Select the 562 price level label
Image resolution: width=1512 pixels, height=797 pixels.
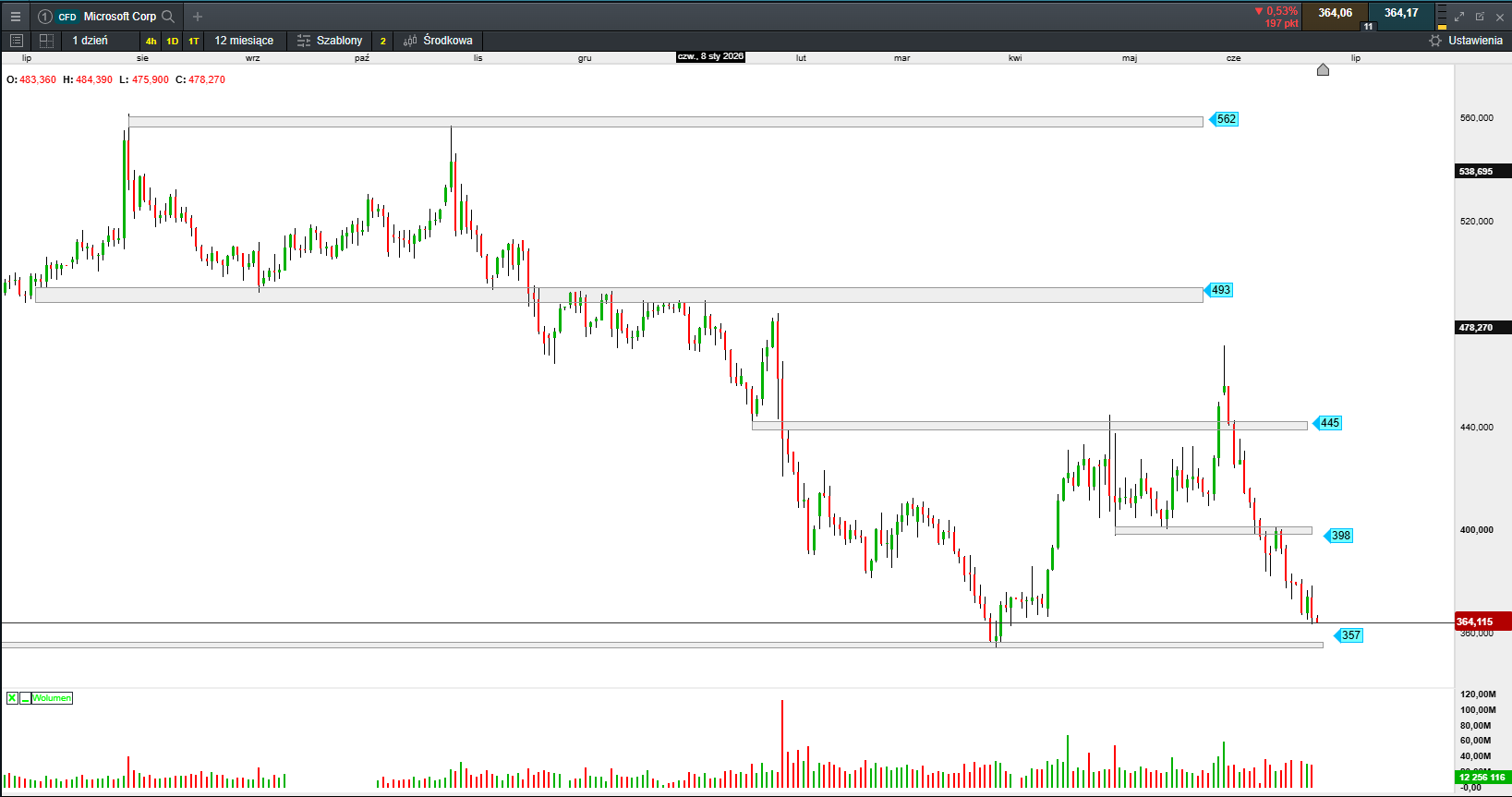coord(1225,119)
